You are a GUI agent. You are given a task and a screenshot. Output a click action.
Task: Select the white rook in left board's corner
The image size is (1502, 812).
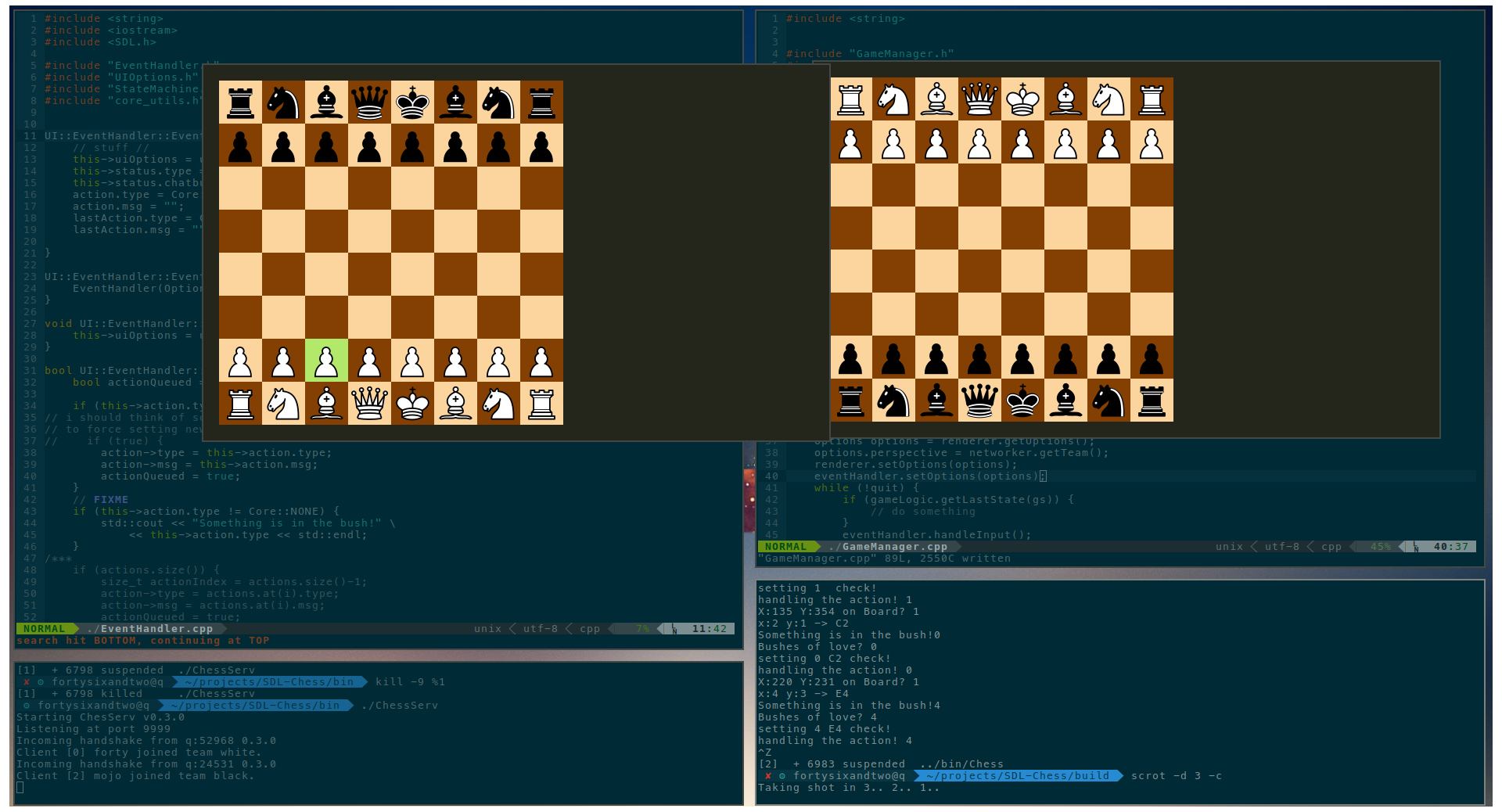240,404
